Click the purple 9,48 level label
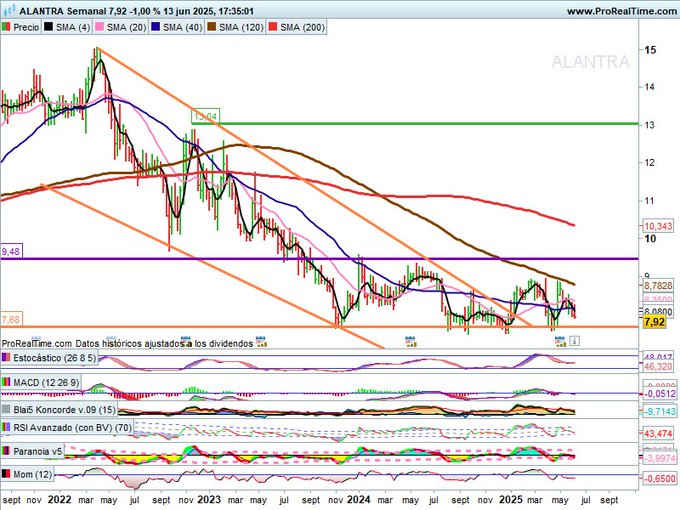This screenshot has width=680, height=510. click(11, 252)
